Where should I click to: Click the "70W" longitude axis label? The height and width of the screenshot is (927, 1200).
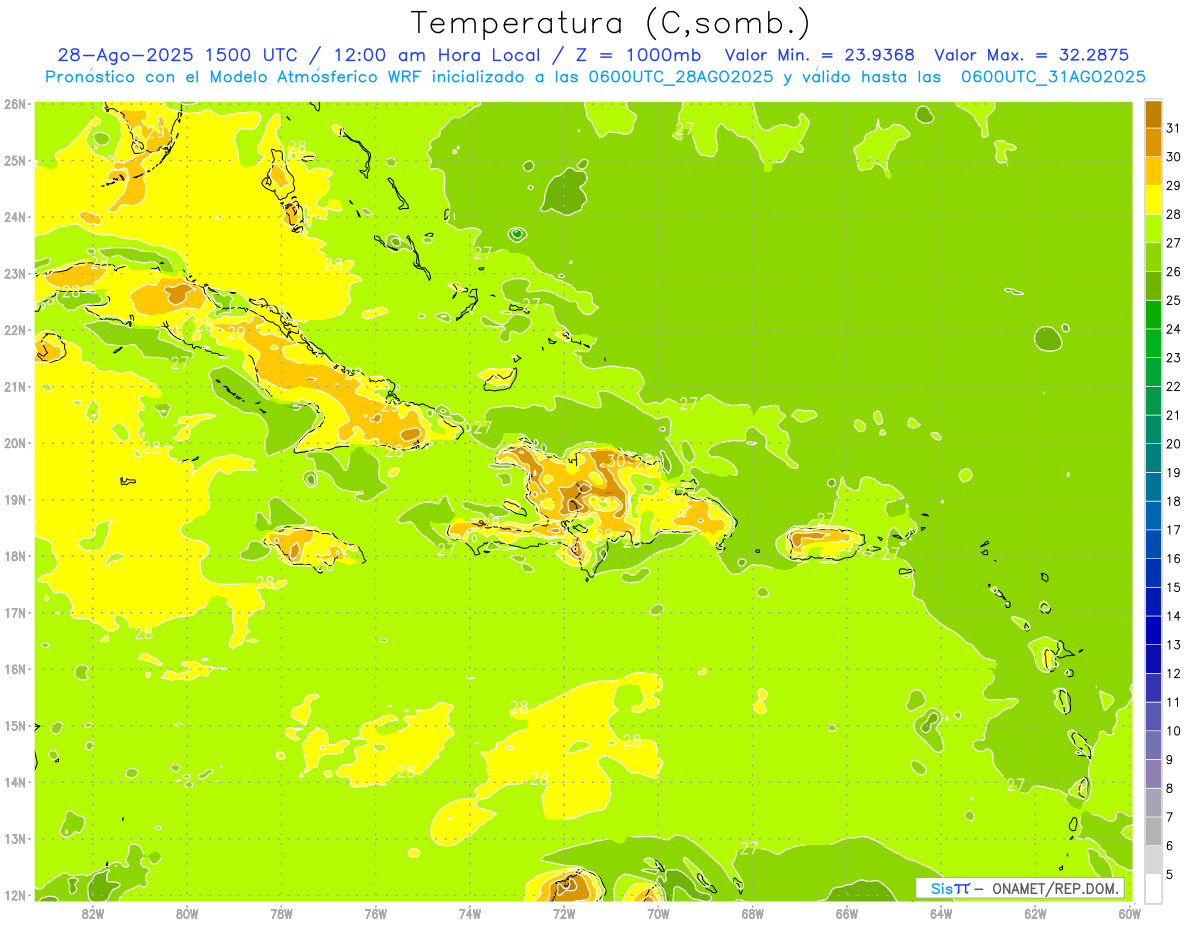658,913
